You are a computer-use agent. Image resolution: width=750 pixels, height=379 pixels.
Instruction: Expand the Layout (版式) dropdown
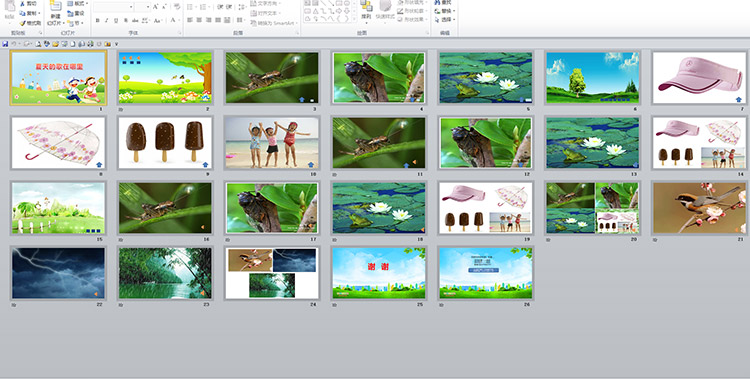77,3
